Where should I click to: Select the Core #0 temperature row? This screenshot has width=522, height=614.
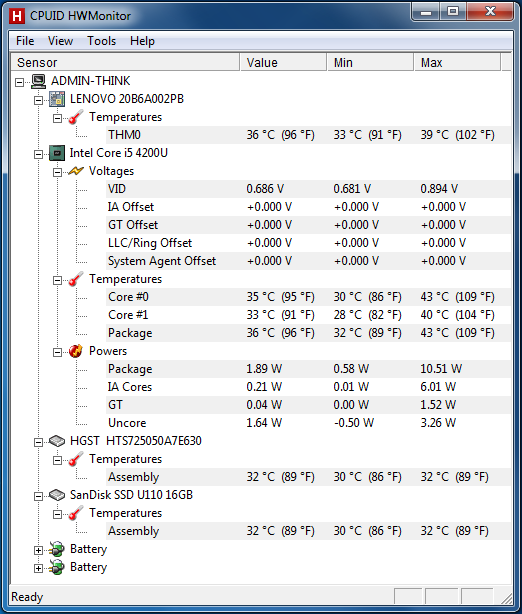point(309,297)
